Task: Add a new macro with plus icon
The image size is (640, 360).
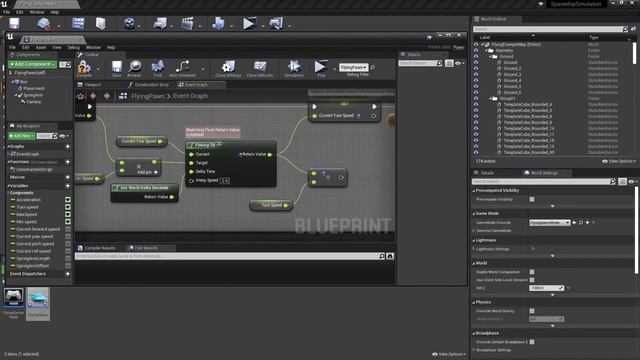Action: click(68, 177)
